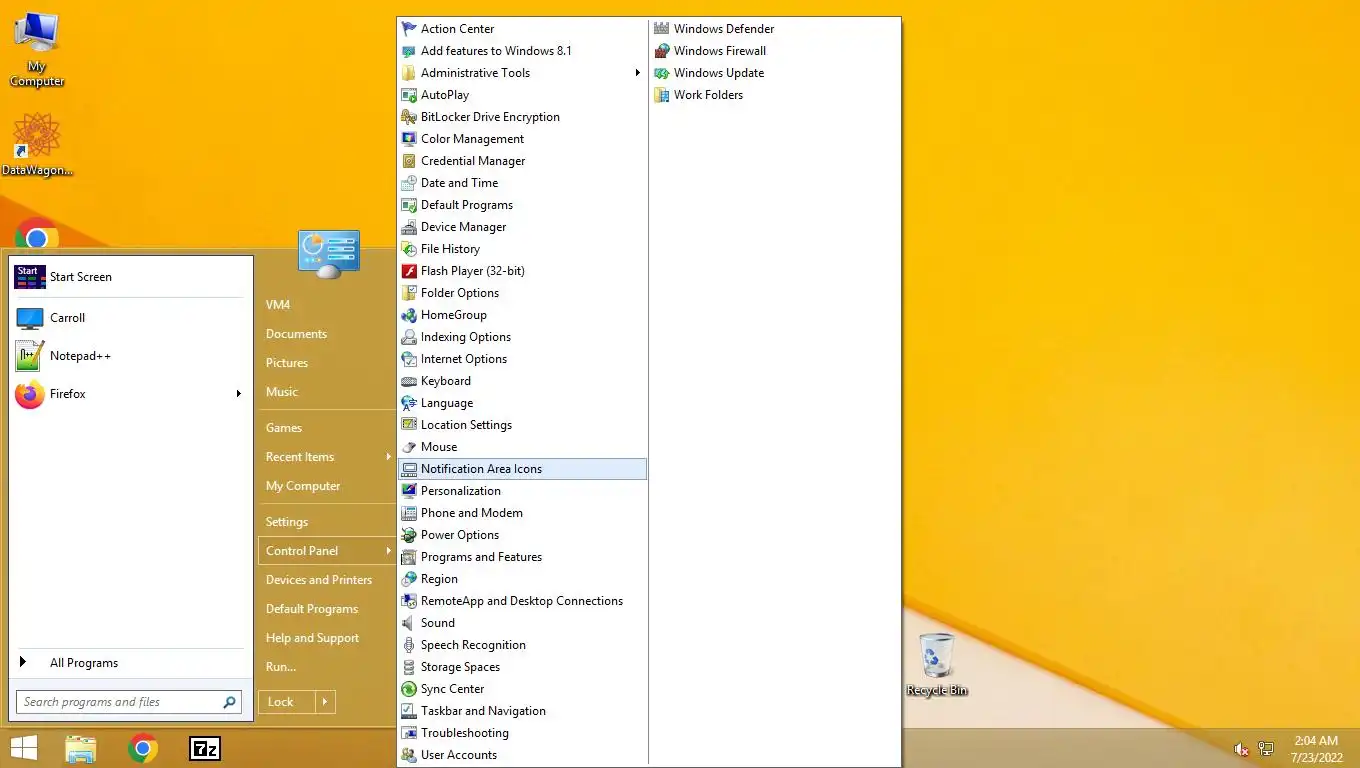This screenshot has height=768, width=1360.
Task: Open the Windows Firewall icon
Action: pos(662,51)
